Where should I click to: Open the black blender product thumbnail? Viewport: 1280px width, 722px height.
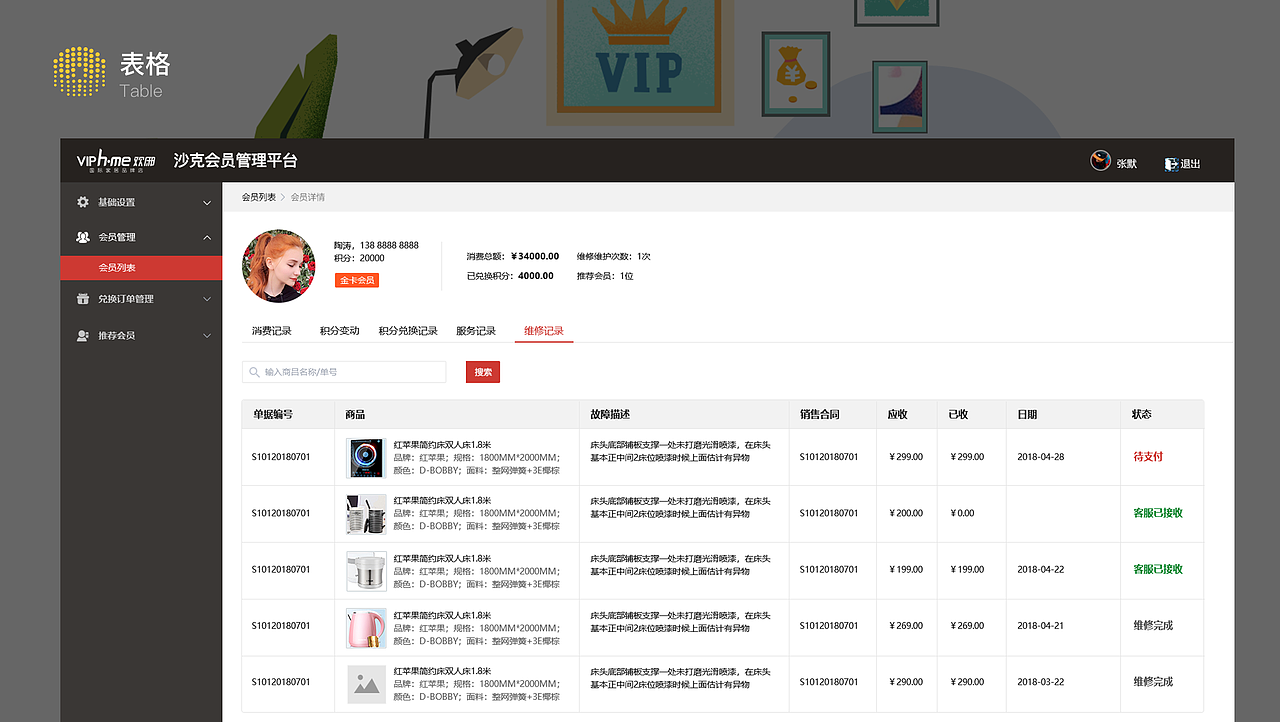tap(366, 514)
